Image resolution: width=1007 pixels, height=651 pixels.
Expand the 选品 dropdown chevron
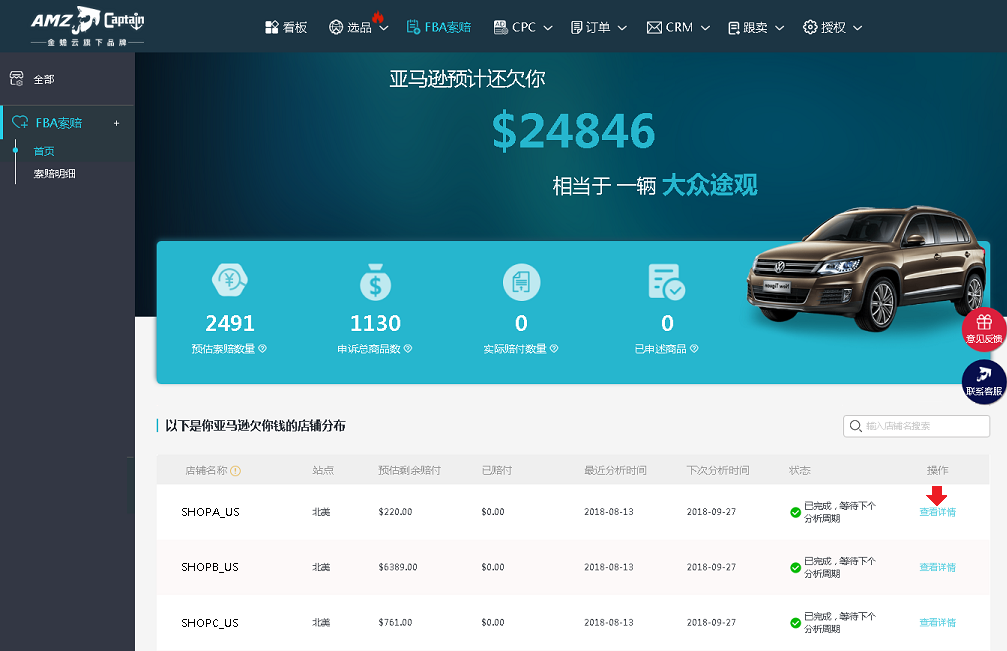[x=384, y=28]
